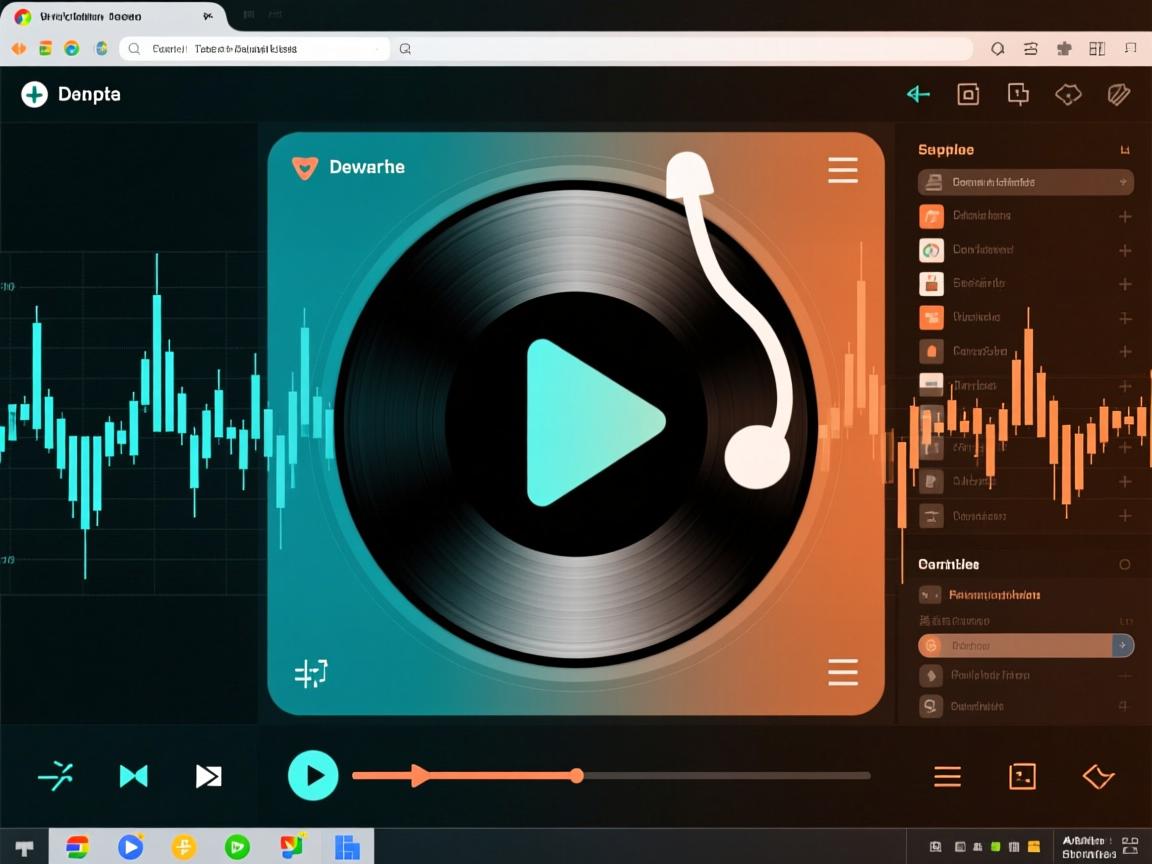The height and width of the screenshot is (864, 1152).
Task: Open the crop tool icon in the top toolbar
Action: click(x=967, y=94)
